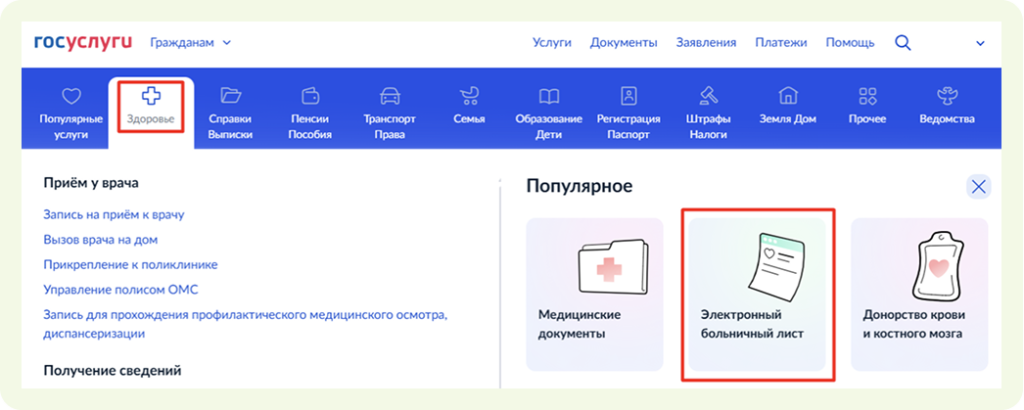Click the Популярное heading
This screenshot has width=1024, height=410.
click(579, 187)
